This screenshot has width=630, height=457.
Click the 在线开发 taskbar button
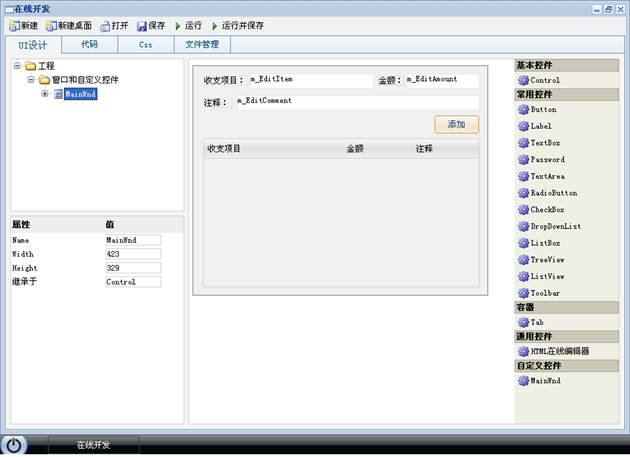[94, 445]
